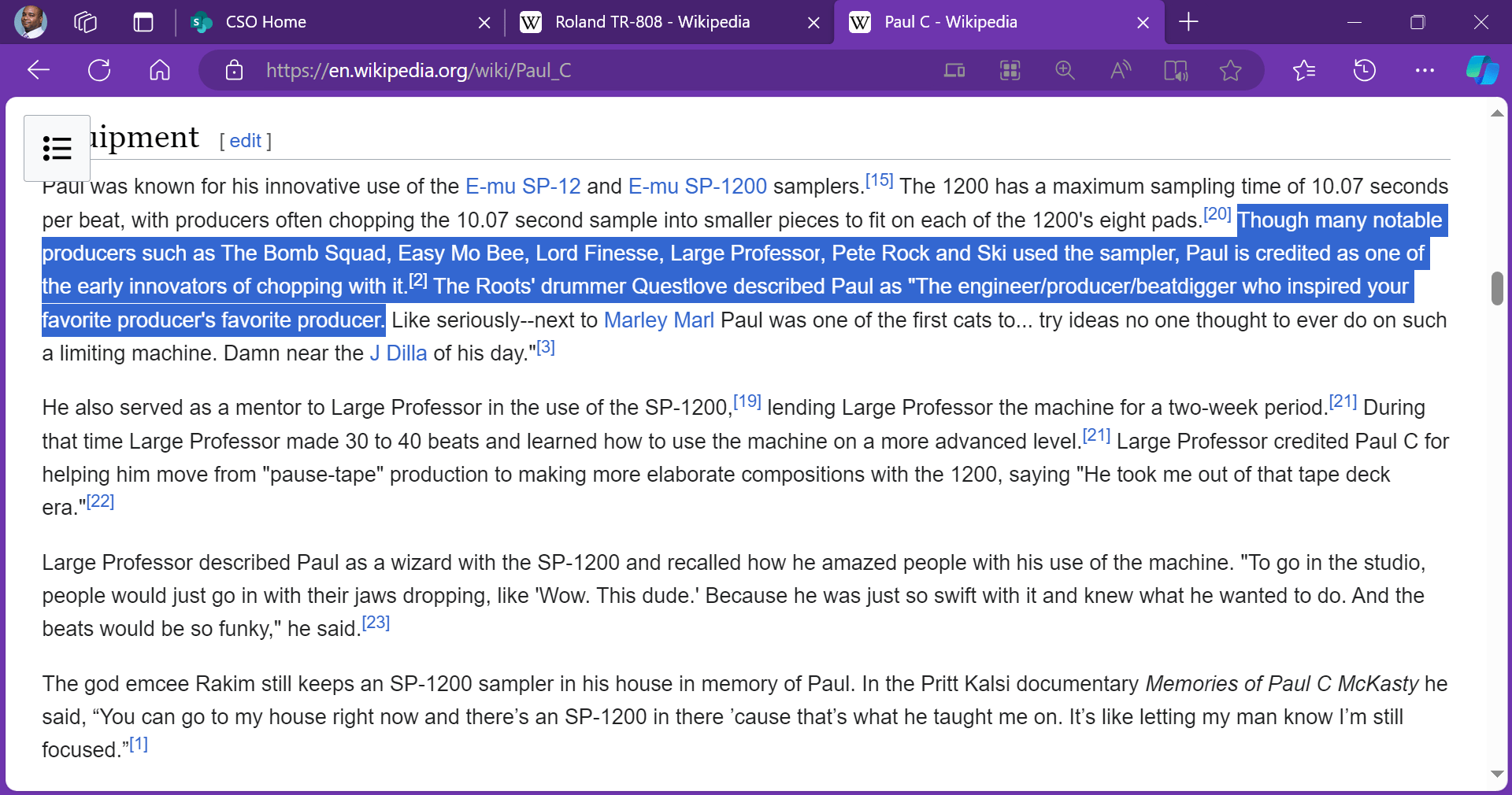1512x795 pixels.
Task: Jump to citation [22]
Action: pyautogui.click(x=100, y=501)
